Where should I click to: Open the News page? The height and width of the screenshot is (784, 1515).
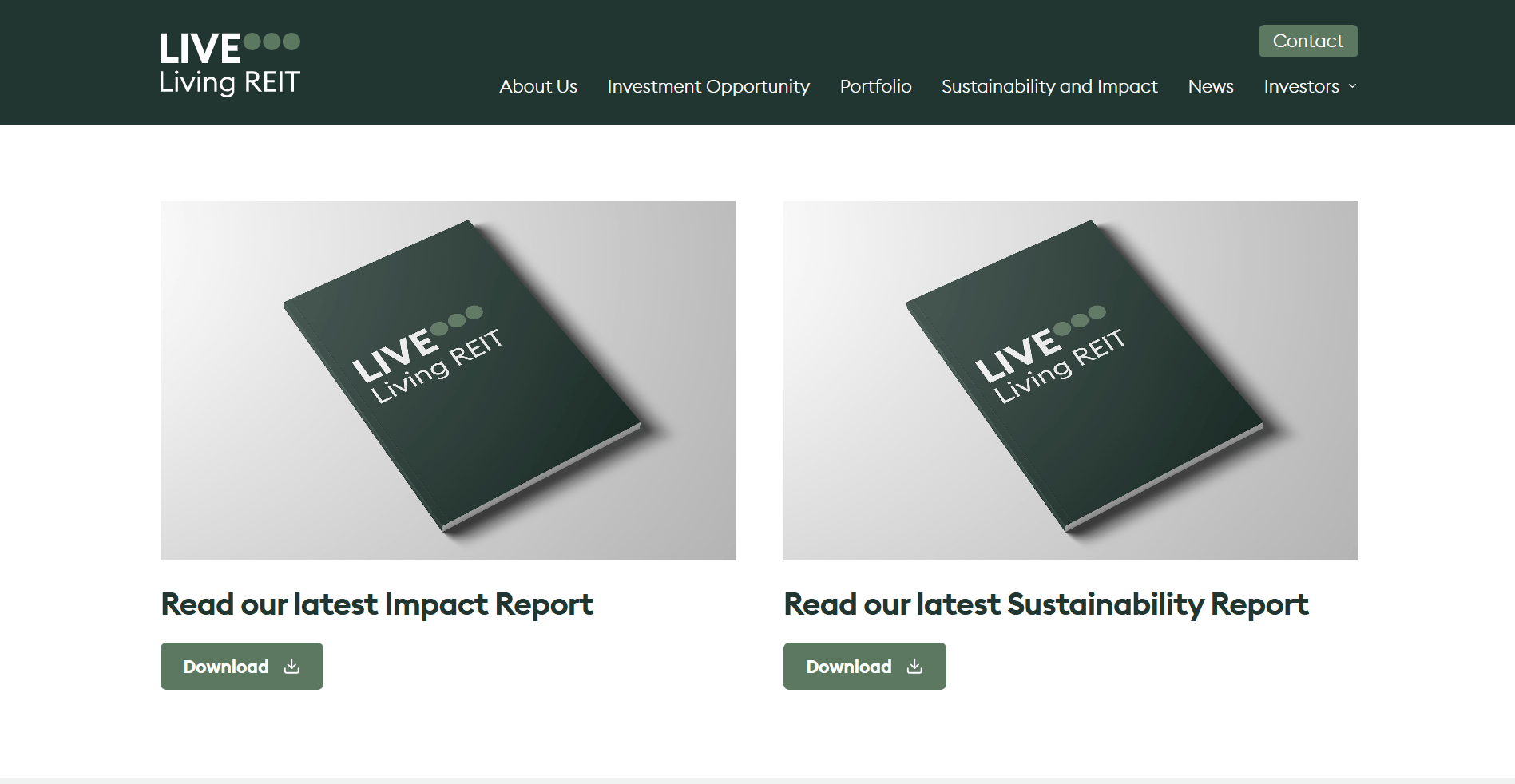tap(1211, 86)
